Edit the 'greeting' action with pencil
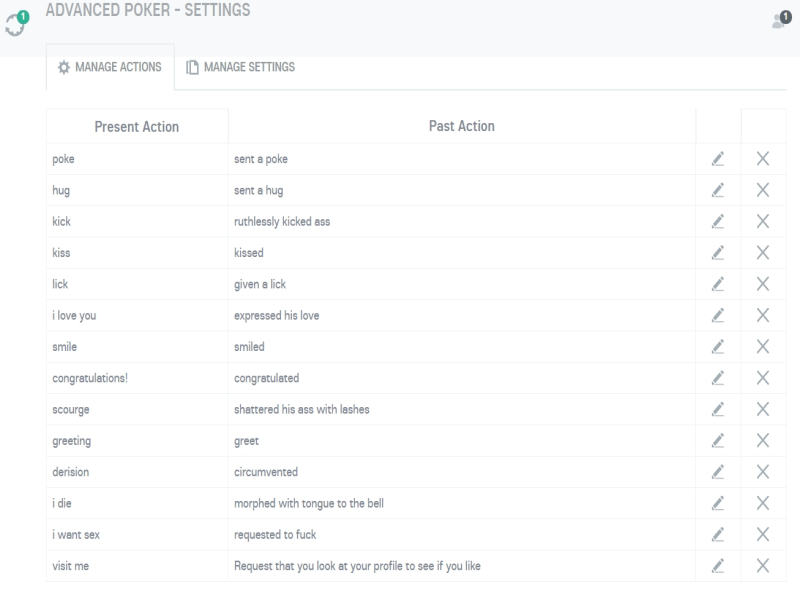This screenshot has width=800, height=600. (718, 441)
